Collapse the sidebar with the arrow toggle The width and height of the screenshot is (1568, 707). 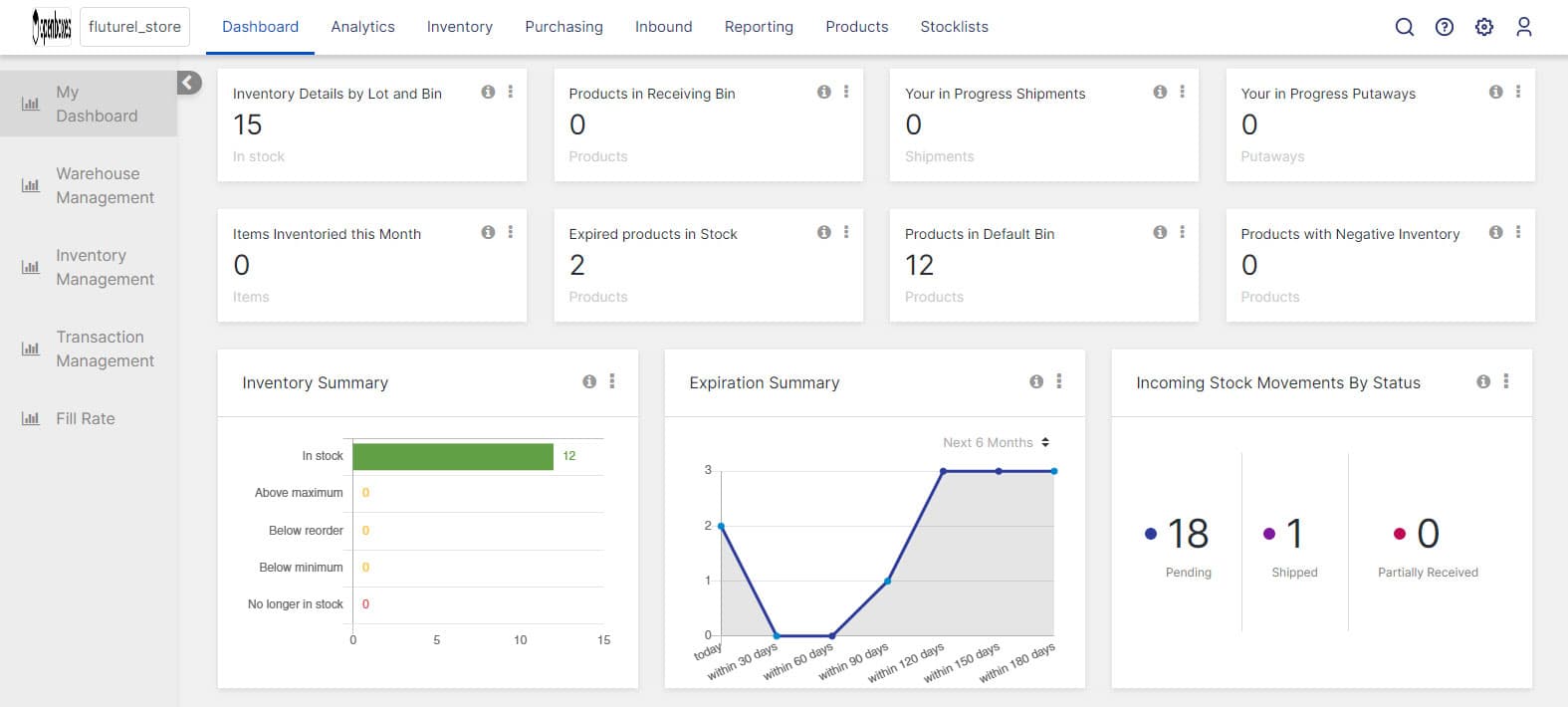[x=189, y=83]
